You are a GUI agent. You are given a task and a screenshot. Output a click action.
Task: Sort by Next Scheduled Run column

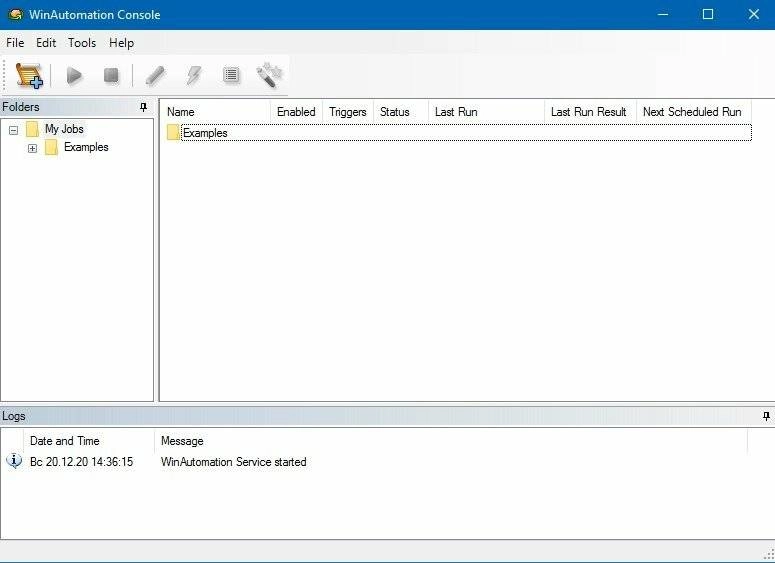[694, 112]
